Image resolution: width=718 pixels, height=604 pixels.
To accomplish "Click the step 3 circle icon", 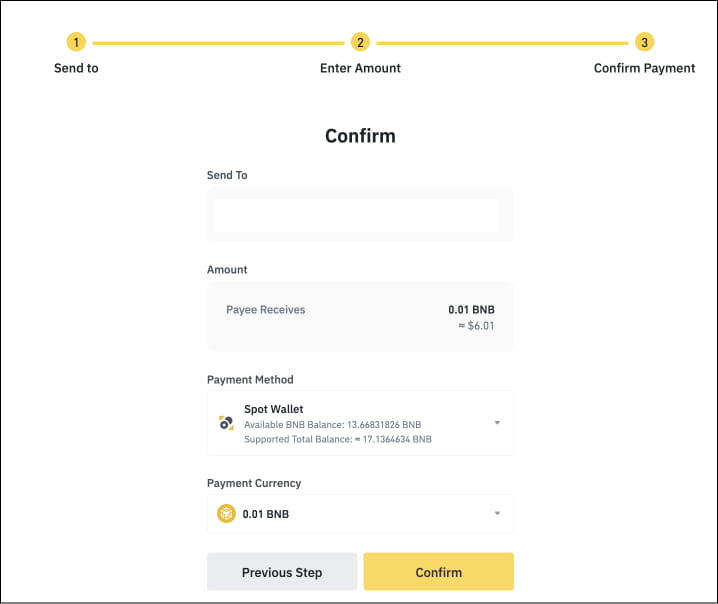I will tap(645, 42).
